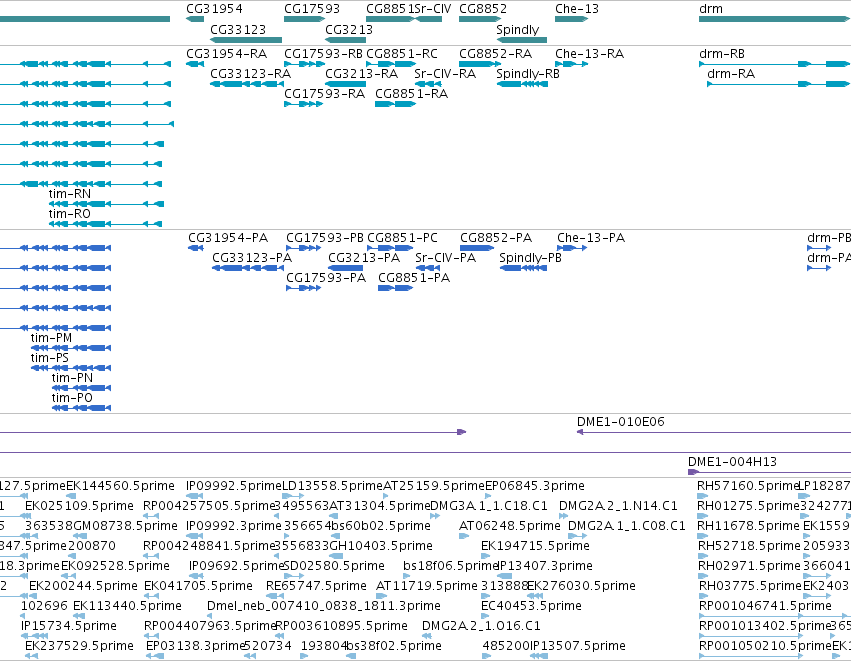Select the drm gene bar
The image size is (851, 661).
tap(775, 19)
